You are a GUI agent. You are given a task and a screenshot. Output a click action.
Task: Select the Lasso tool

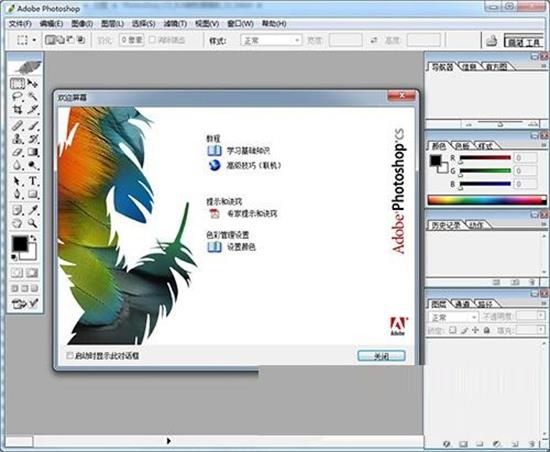[x=17, y=96]
